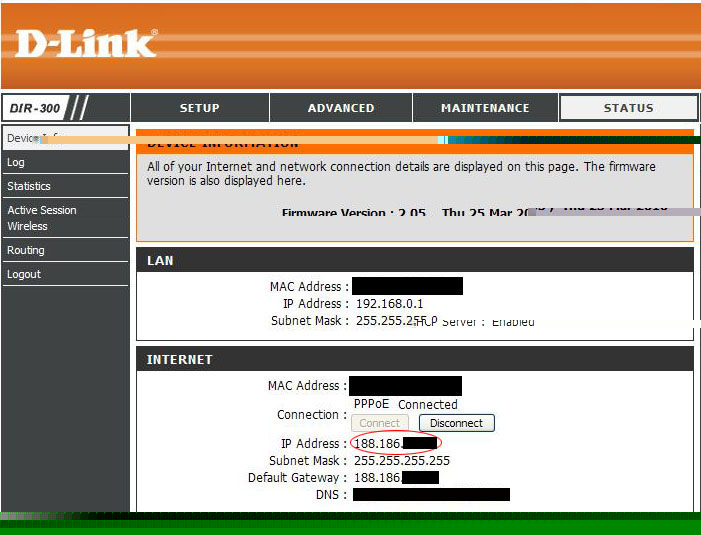
Task: Open the ADVANCED tab
Action: pos(341,108)
